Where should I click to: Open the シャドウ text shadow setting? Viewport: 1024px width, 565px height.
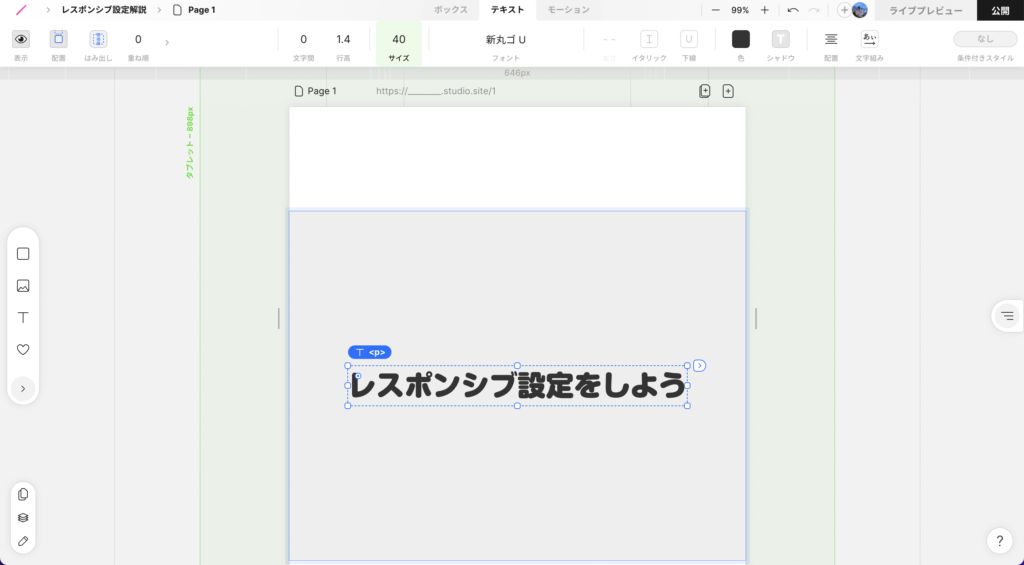[x=780, y=39]
